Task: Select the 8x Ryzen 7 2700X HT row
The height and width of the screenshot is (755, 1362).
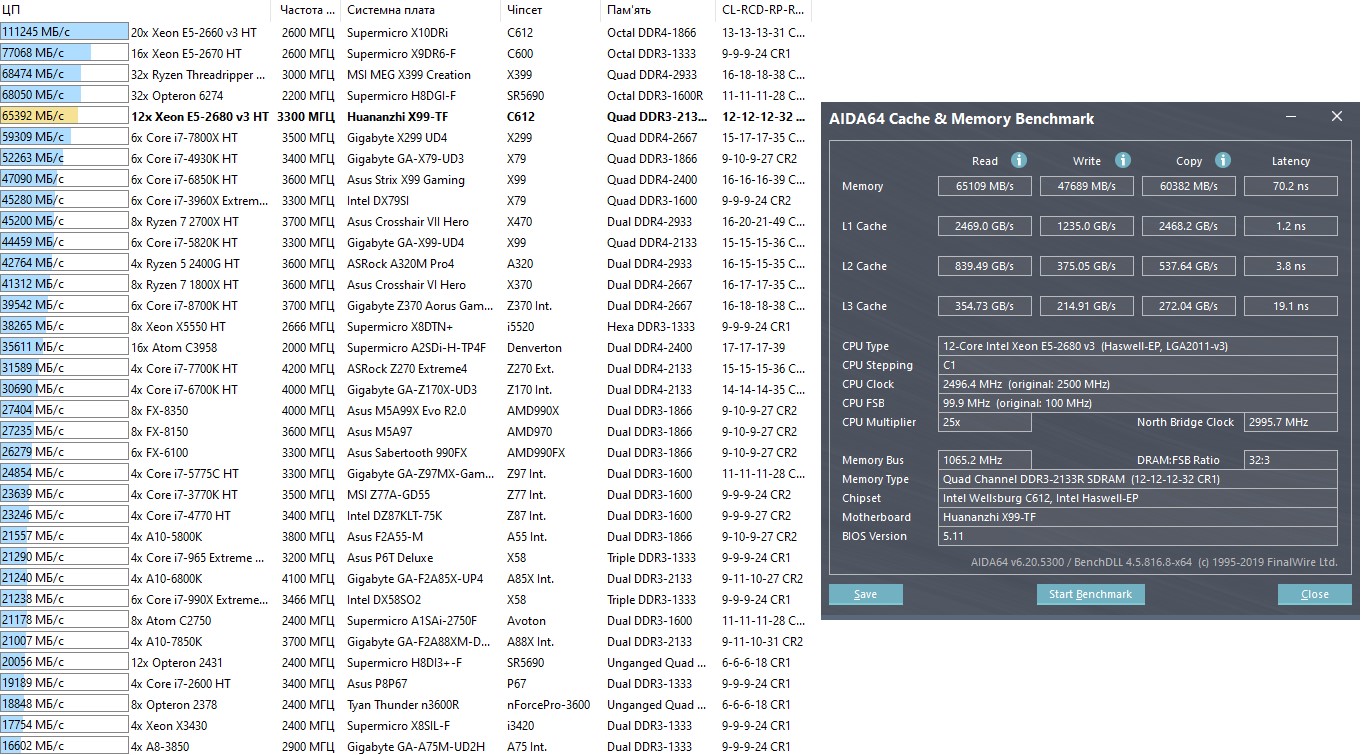Action: tap(405, 221)
